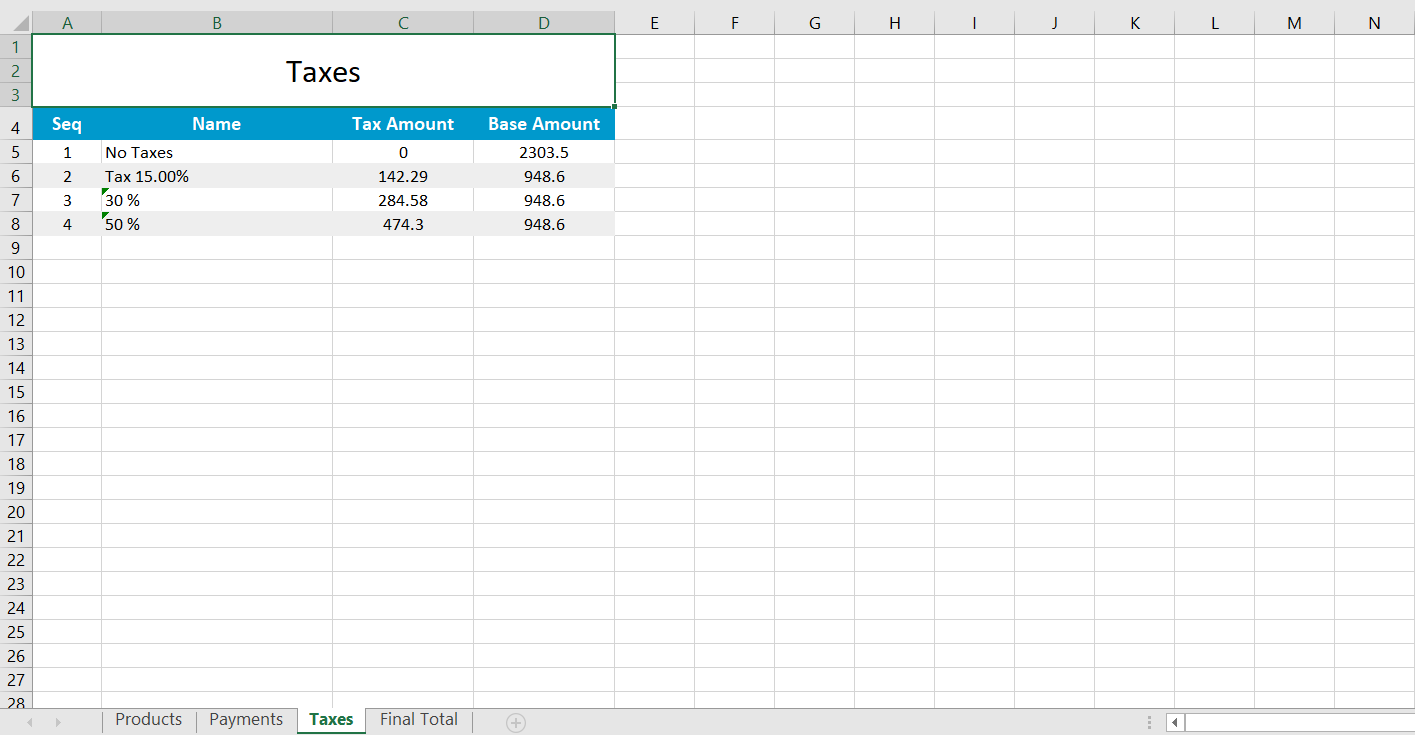Switch to the Payments sheet tab
Image resolution: width=1415 pixels, height=735 pixels.
click(x=246, y=719)
